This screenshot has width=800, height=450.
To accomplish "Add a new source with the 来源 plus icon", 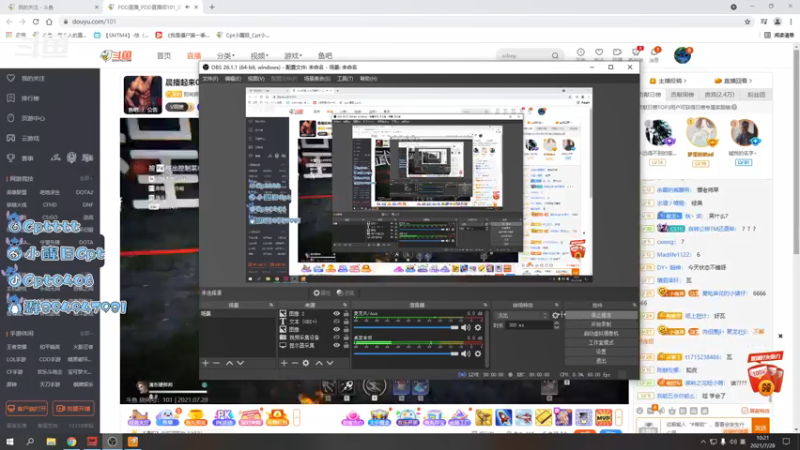I will click(284, 363).
